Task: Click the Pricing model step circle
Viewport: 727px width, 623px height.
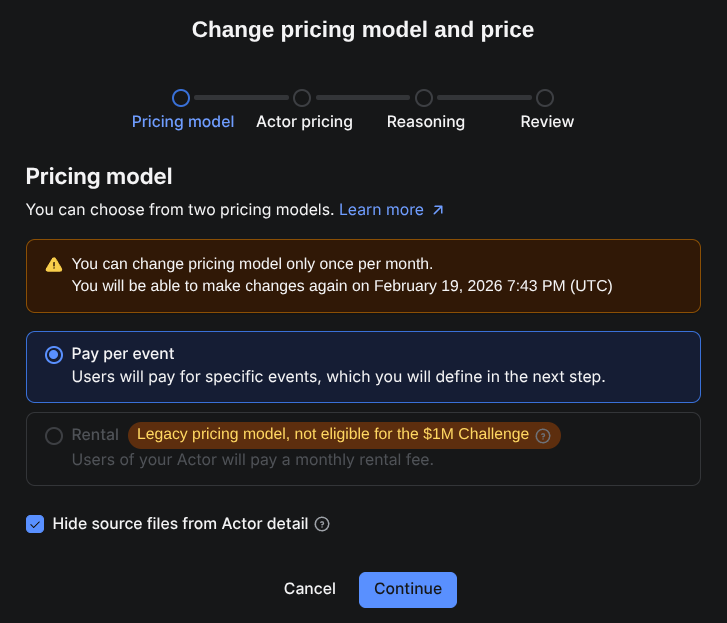Action: coord(181,98)
